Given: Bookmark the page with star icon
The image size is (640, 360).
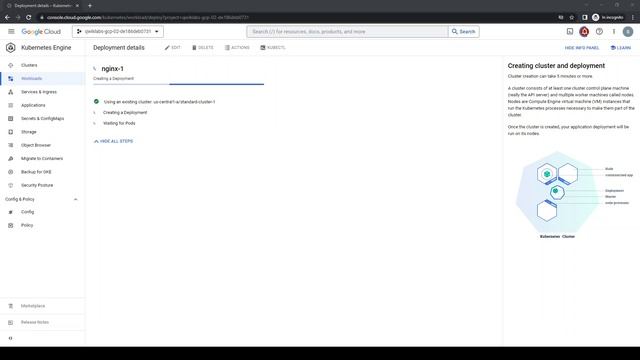Looking at the screenshot, I should pos(572,18).
